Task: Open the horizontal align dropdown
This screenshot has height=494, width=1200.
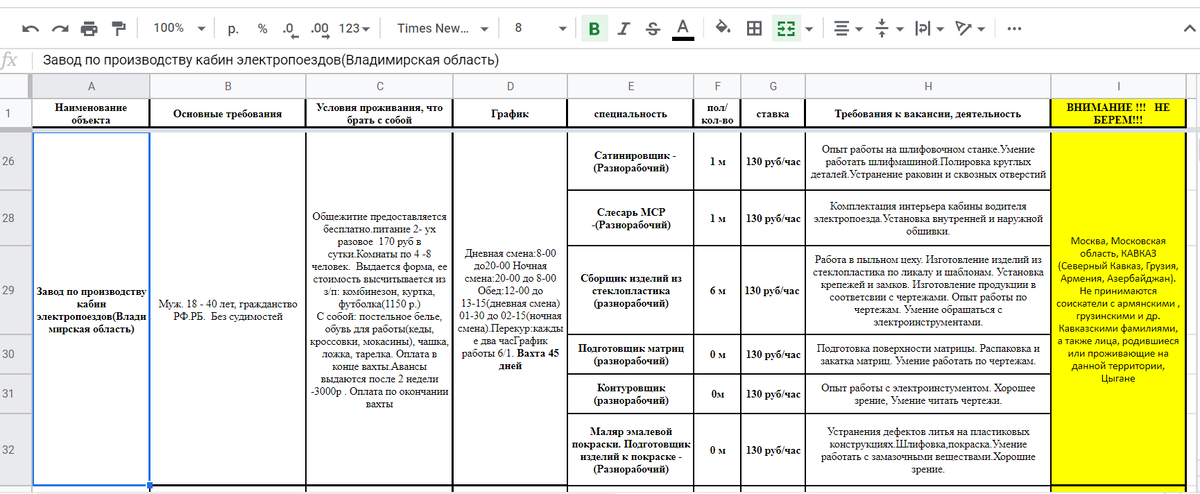Action: coord(849,28)
